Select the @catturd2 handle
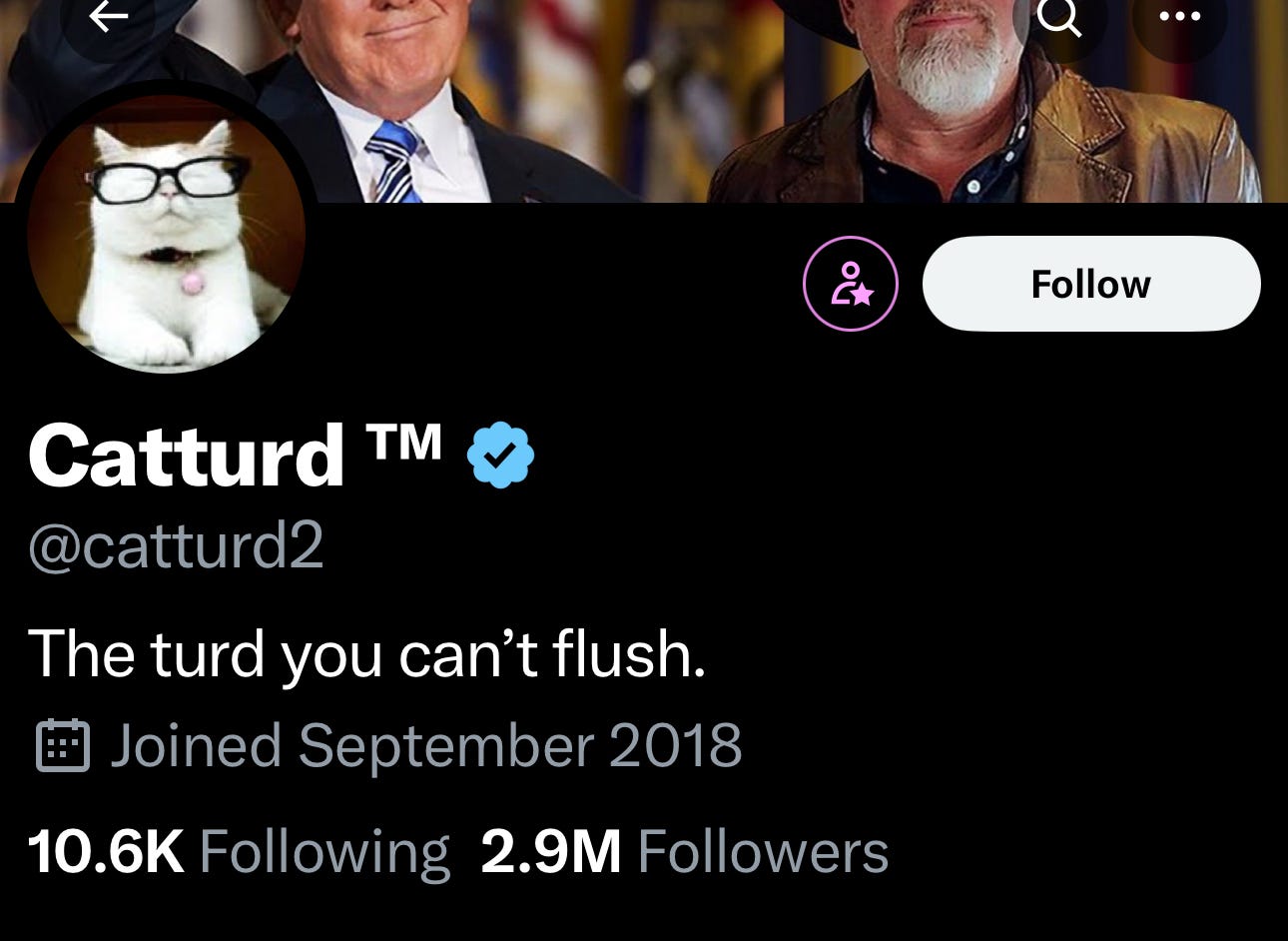Image resolution: width=1288 pixels, height=941 pixels. [x=176, y=546]
